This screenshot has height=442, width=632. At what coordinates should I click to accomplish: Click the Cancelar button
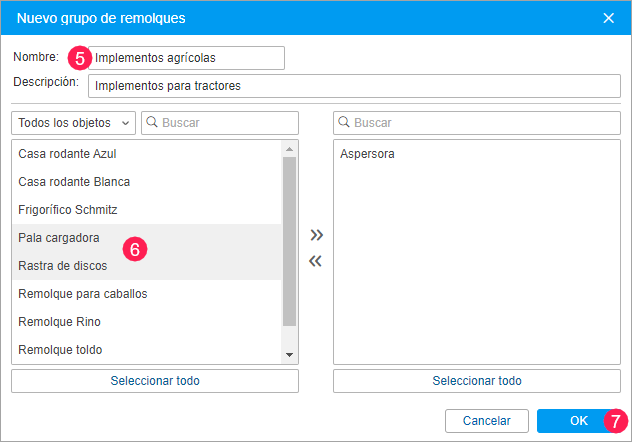(486, 421)
